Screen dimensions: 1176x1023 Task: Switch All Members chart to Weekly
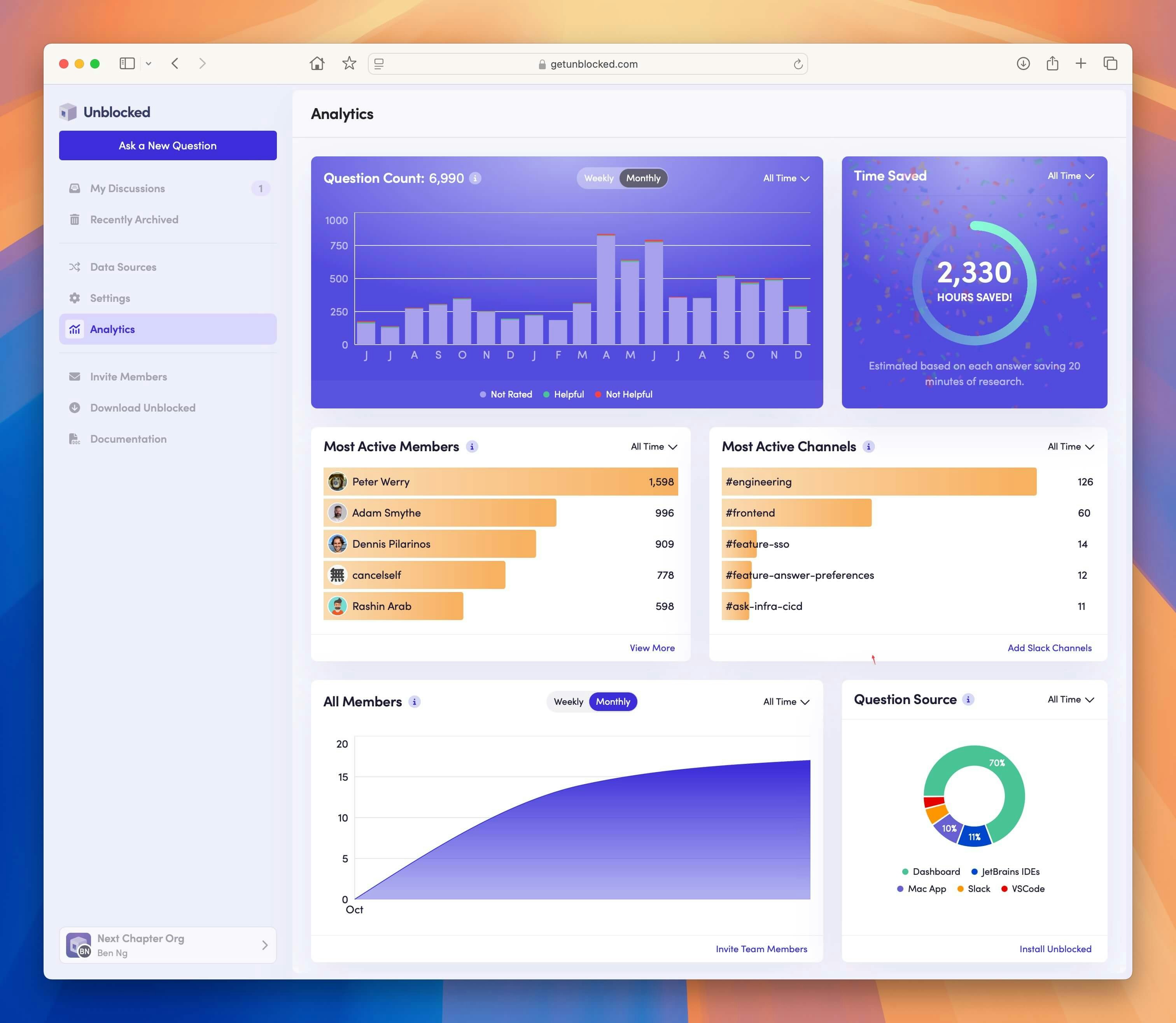coord(568,702)
